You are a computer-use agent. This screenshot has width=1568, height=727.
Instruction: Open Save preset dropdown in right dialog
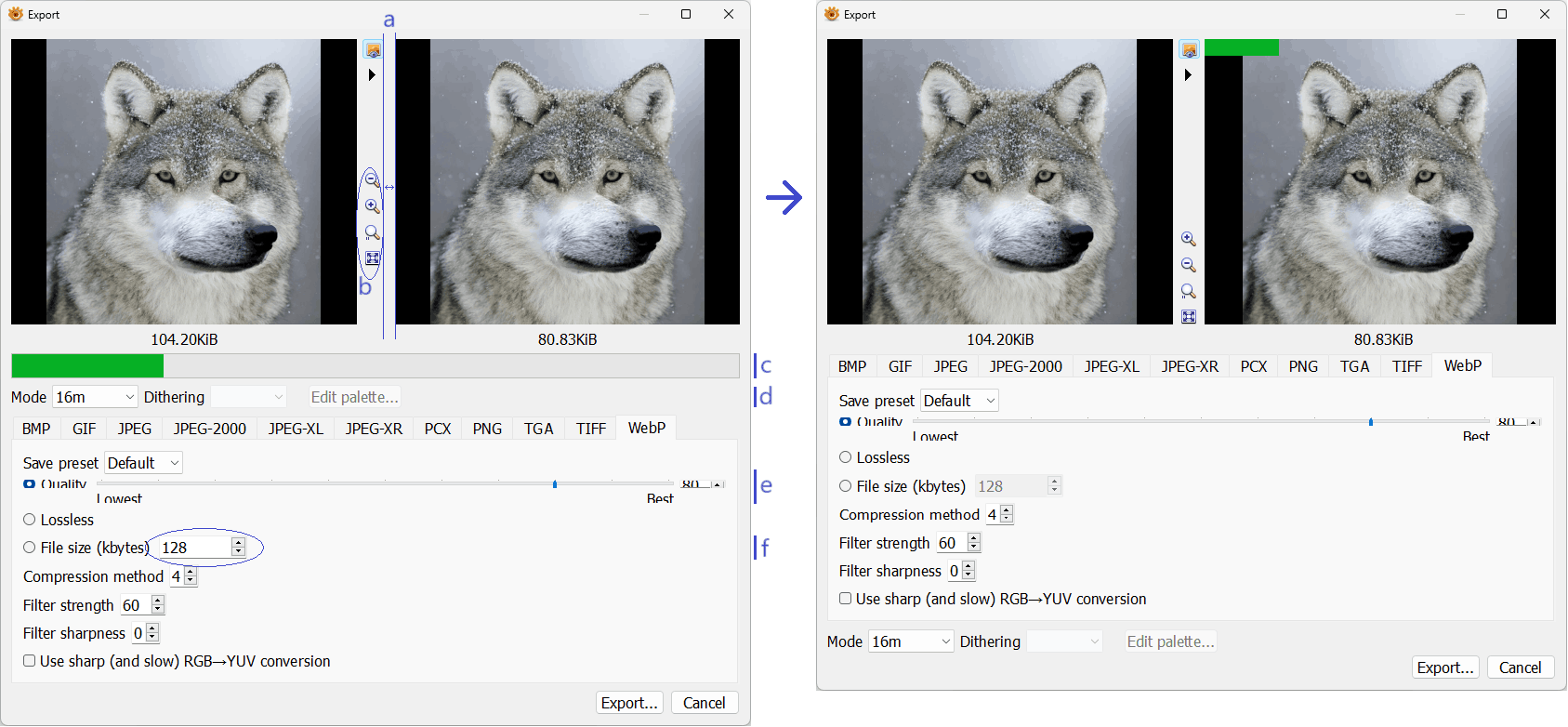click(x=959, y=401)
